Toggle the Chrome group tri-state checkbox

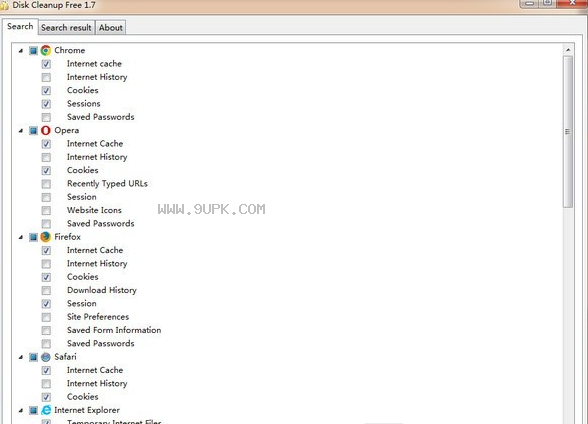[x=33, y=50]
